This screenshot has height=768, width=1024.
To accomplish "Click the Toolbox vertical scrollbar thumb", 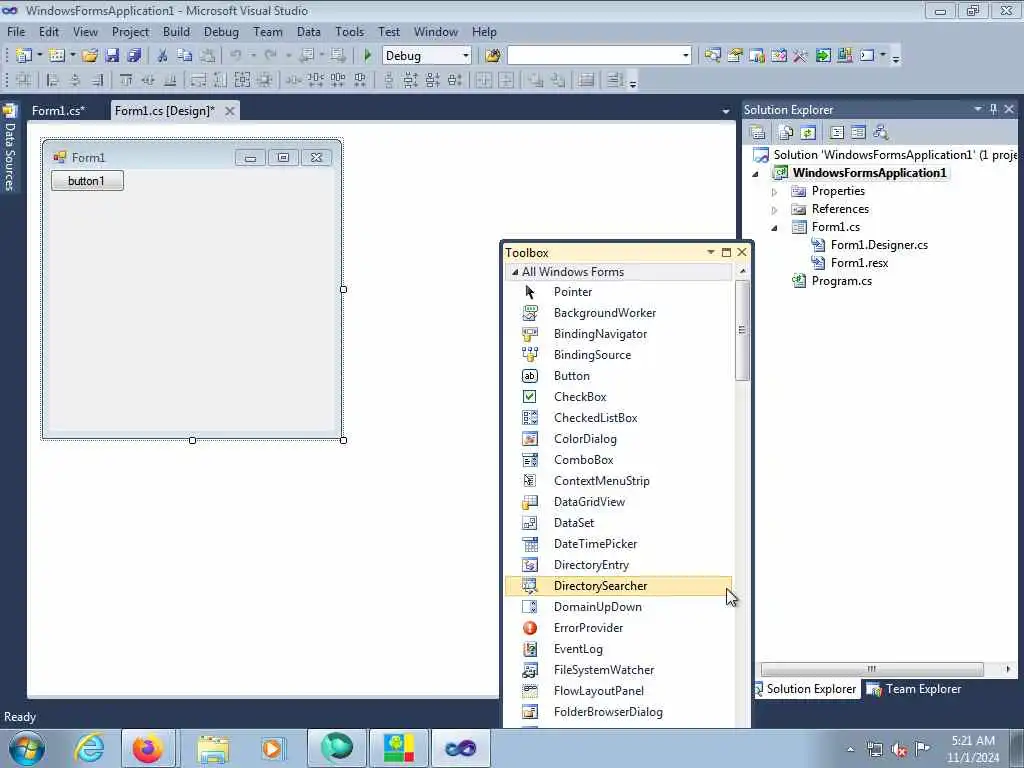I will click(x=742, y=330).
